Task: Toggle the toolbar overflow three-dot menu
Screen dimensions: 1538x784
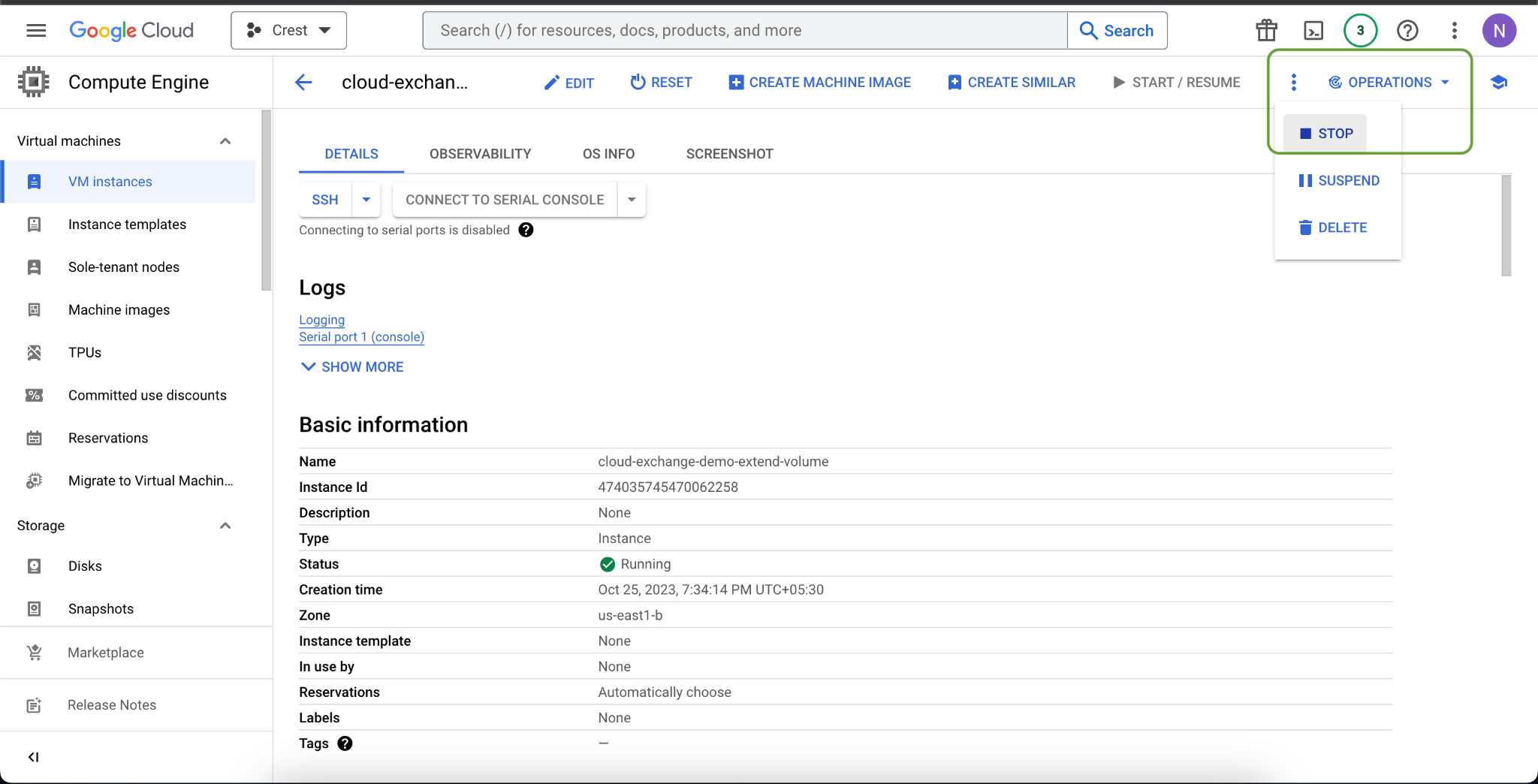Action: coord(1293,83)
